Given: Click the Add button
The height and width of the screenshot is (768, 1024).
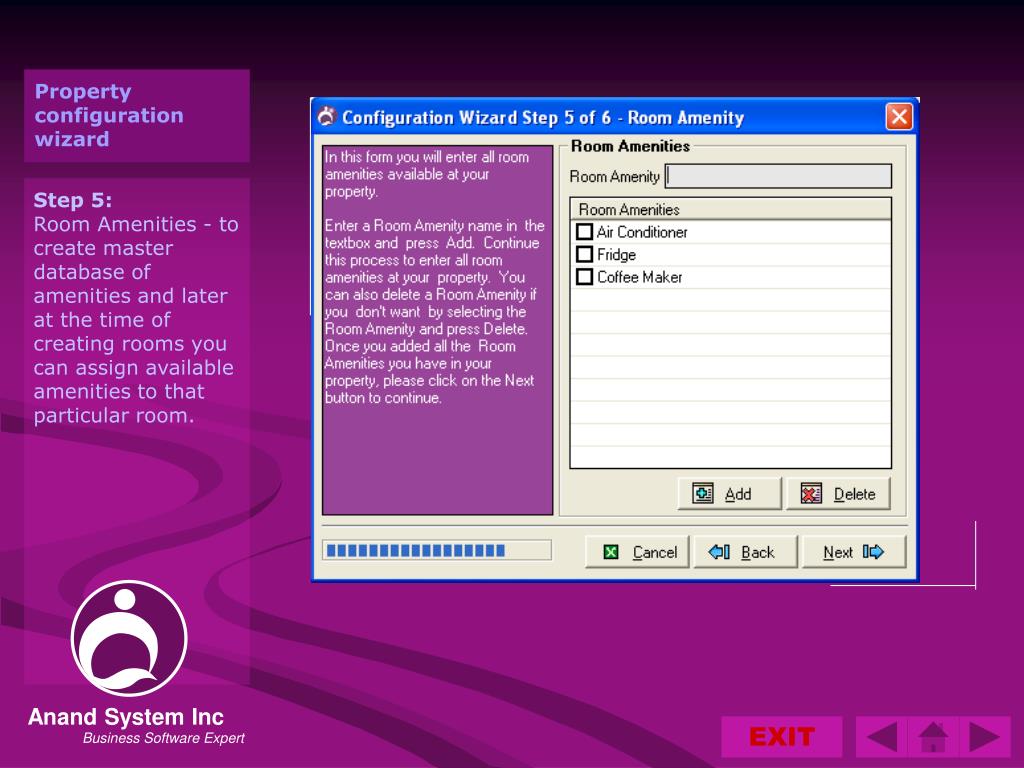Looking at the screenshot, I should [x=729, y=494].
